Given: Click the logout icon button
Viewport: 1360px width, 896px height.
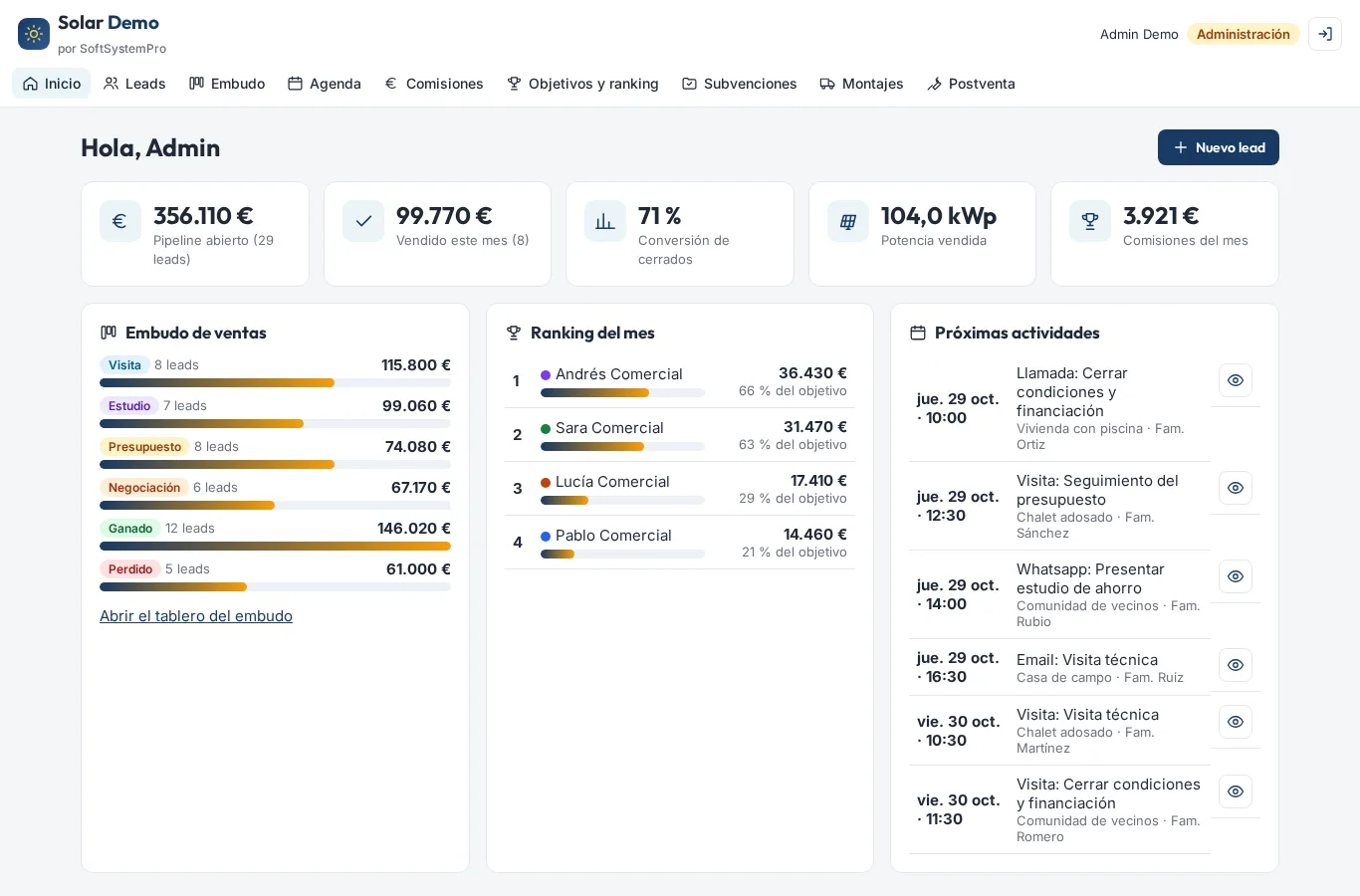Looking at the screenshot, I should [x=1325, y=34].
